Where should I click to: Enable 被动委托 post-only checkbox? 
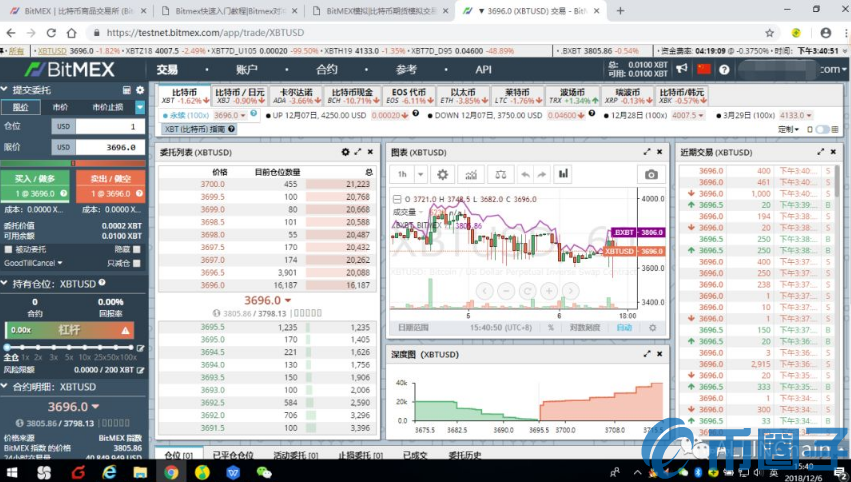(x=8, y=249)
